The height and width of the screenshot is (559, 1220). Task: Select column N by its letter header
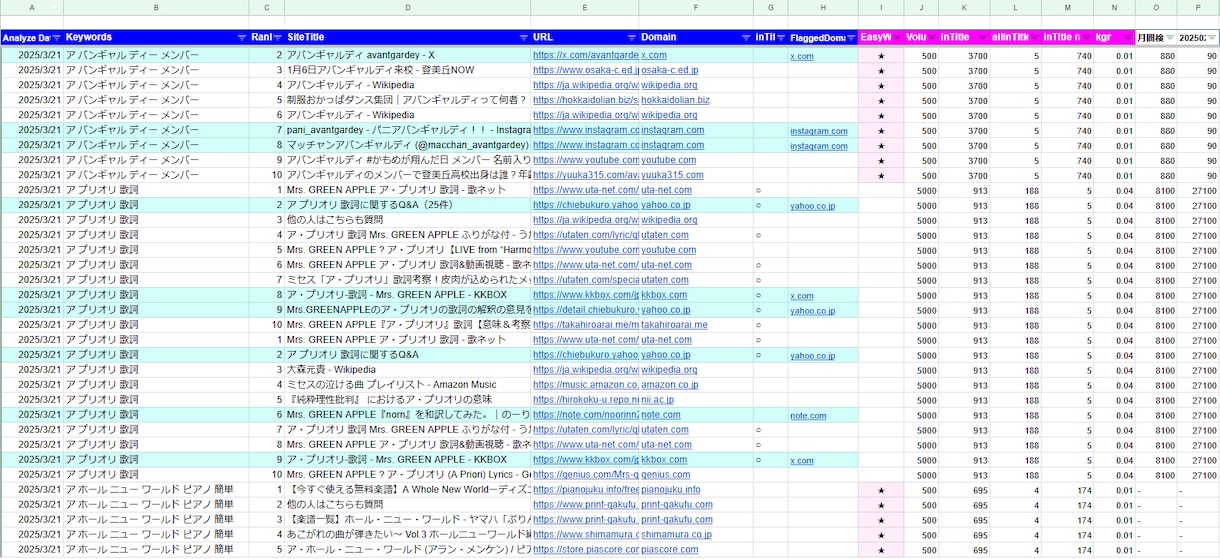click(x=1114, y=8)
